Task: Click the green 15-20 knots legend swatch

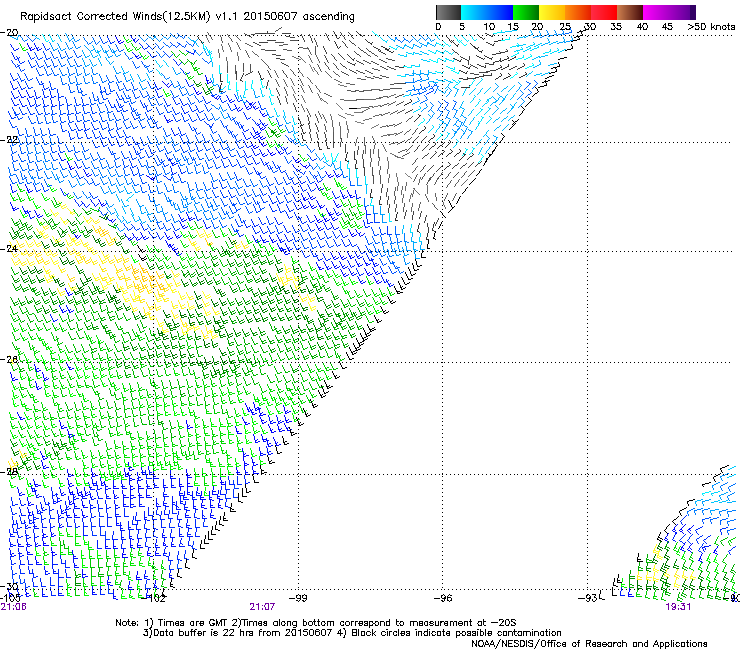Action: click(x=526, y=12)
